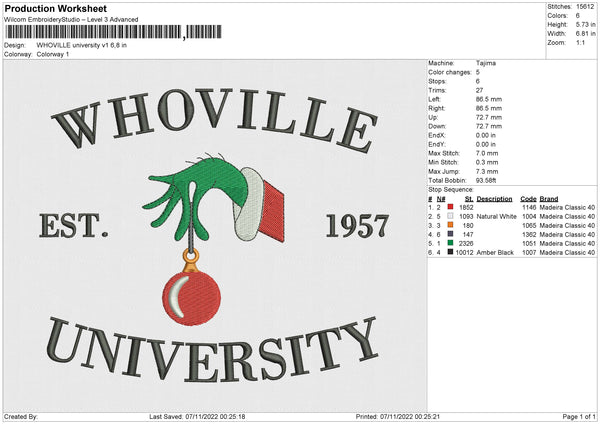Click the 'Natural White' description
The image size is (600, 424).
tap(497, 217)
